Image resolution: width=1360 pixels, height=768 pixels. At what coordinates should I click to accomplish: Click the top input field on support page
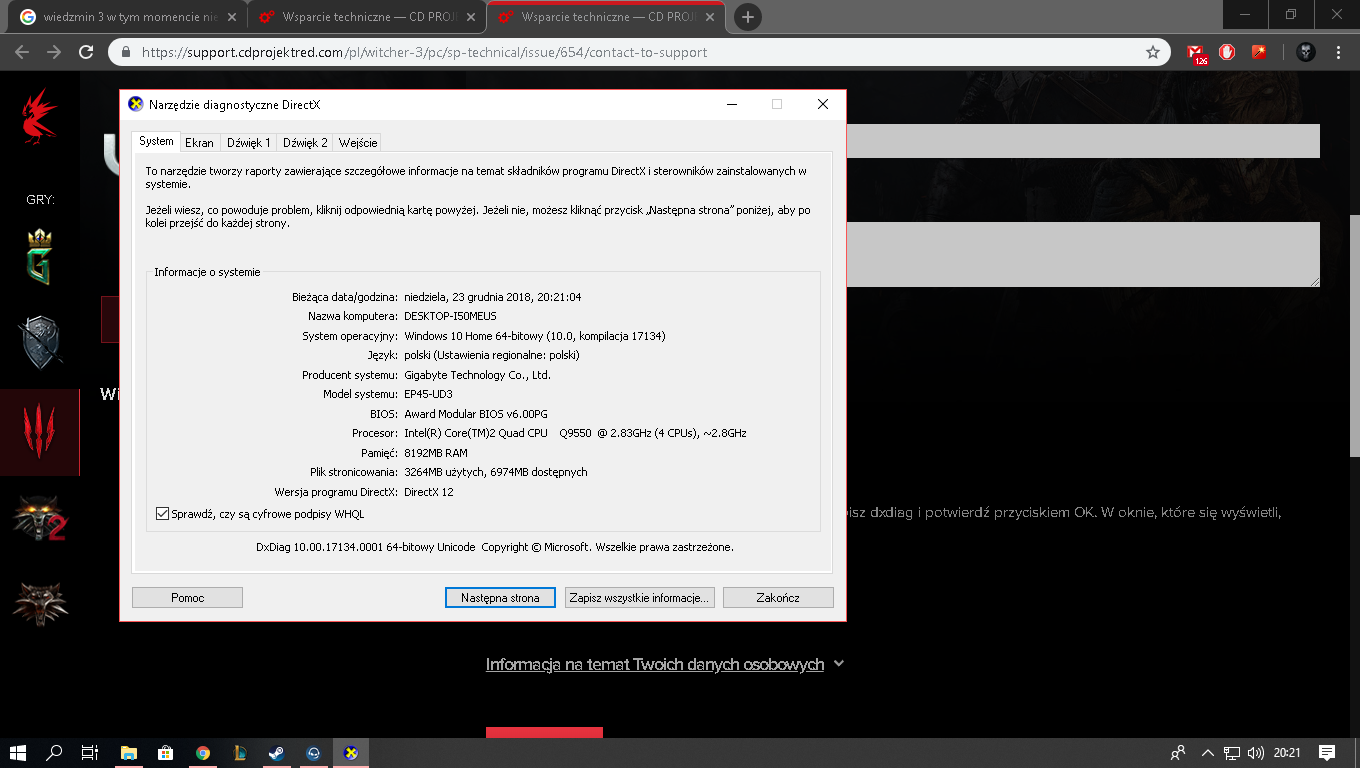pos(1083,141)
